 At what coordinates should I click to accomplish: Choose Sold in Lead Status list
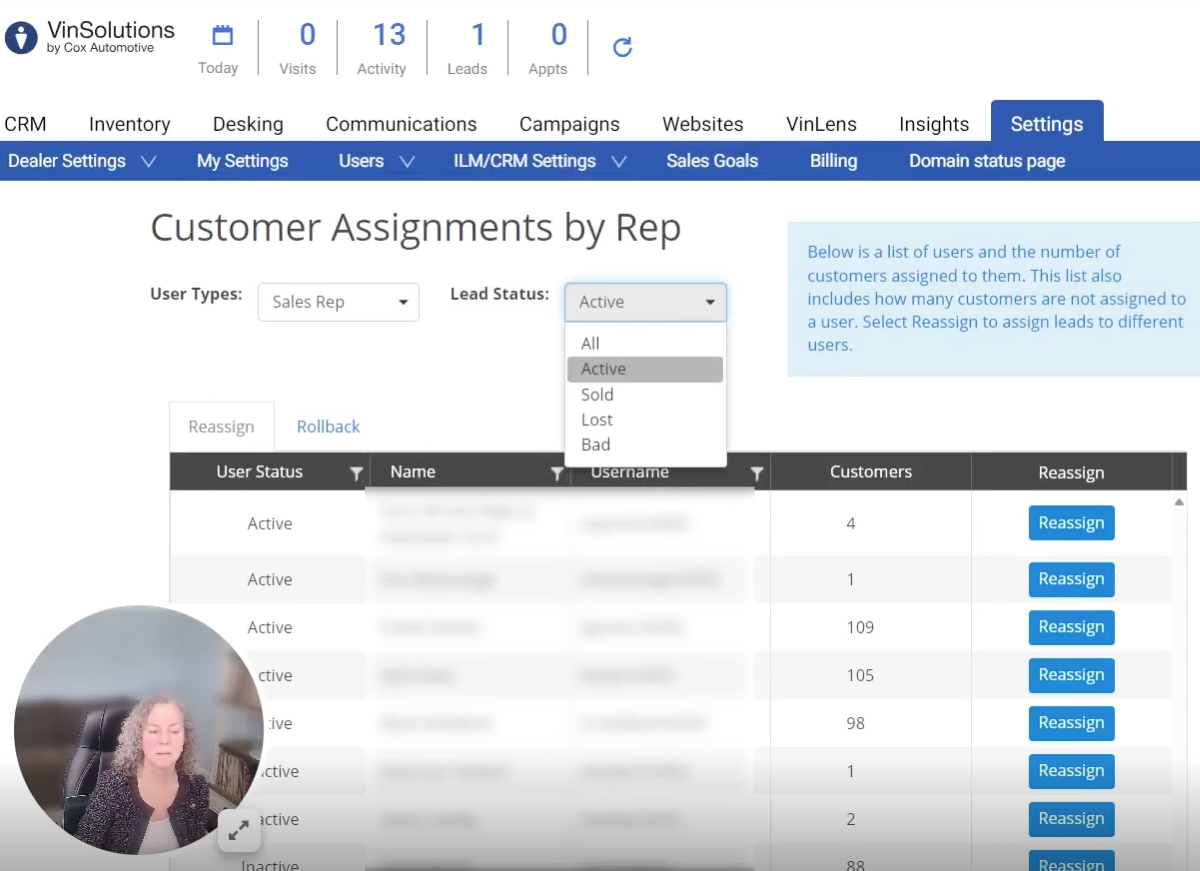(x=645, y=394)
